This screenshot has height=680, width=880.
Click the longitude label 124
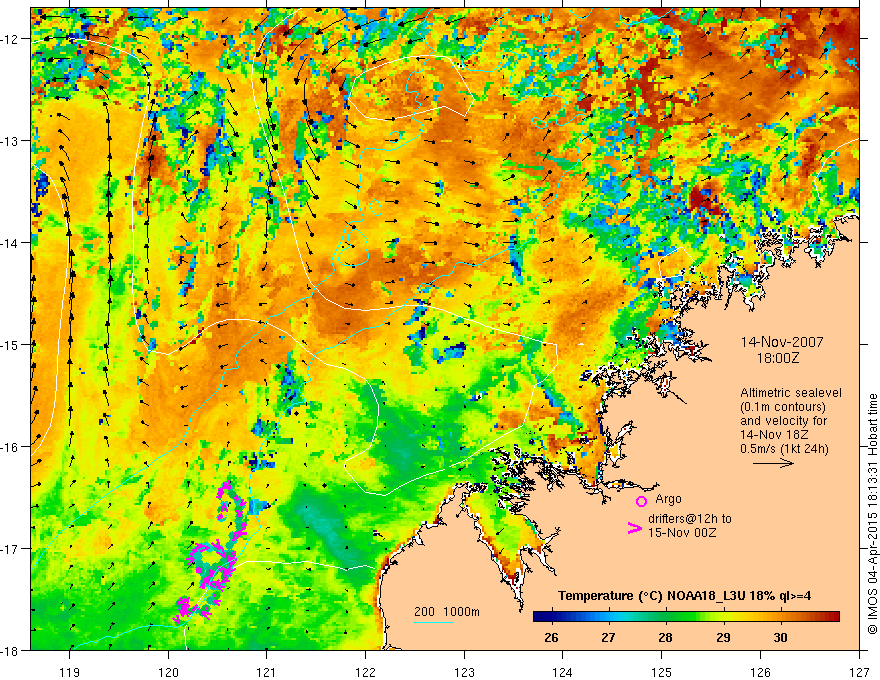(563, 672)
